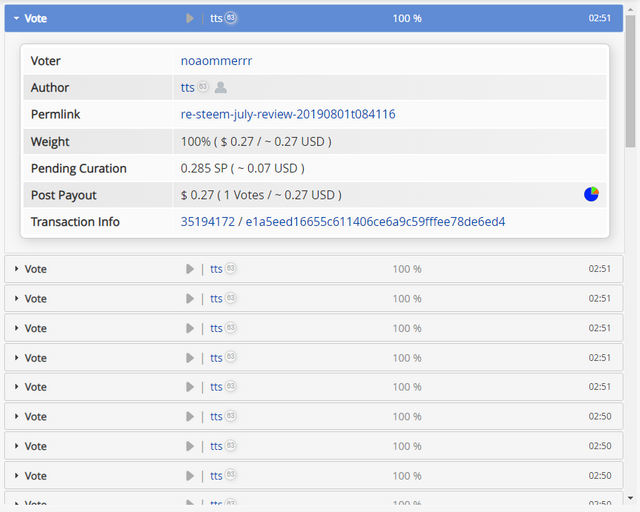Click 100 % value in highlighted Vote header
Screen dimensions: 640x512
[x=407, y=18]
